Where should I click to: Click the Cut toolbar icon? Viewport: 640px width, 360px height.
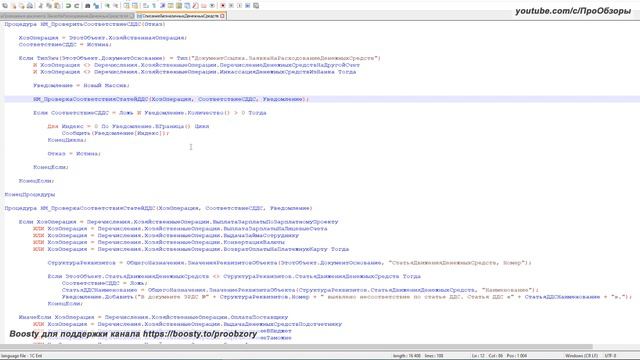pyautogui.click(x=40, y=6)
